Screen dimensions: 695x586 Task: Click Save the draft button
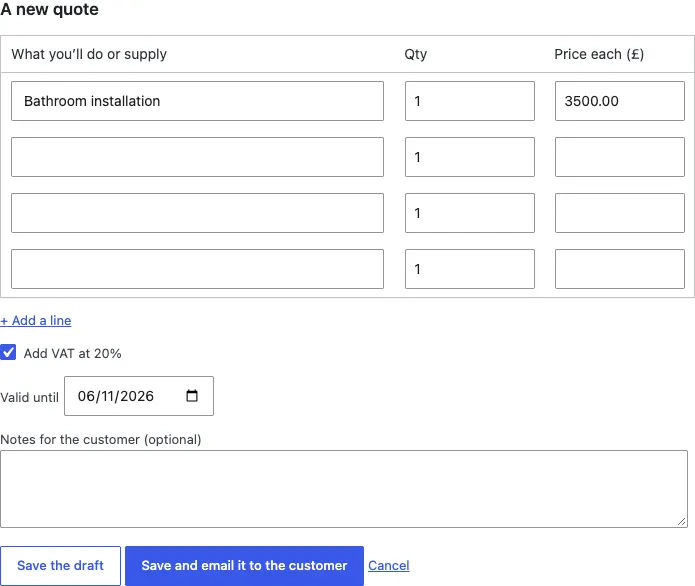click(x=60, y=566)
